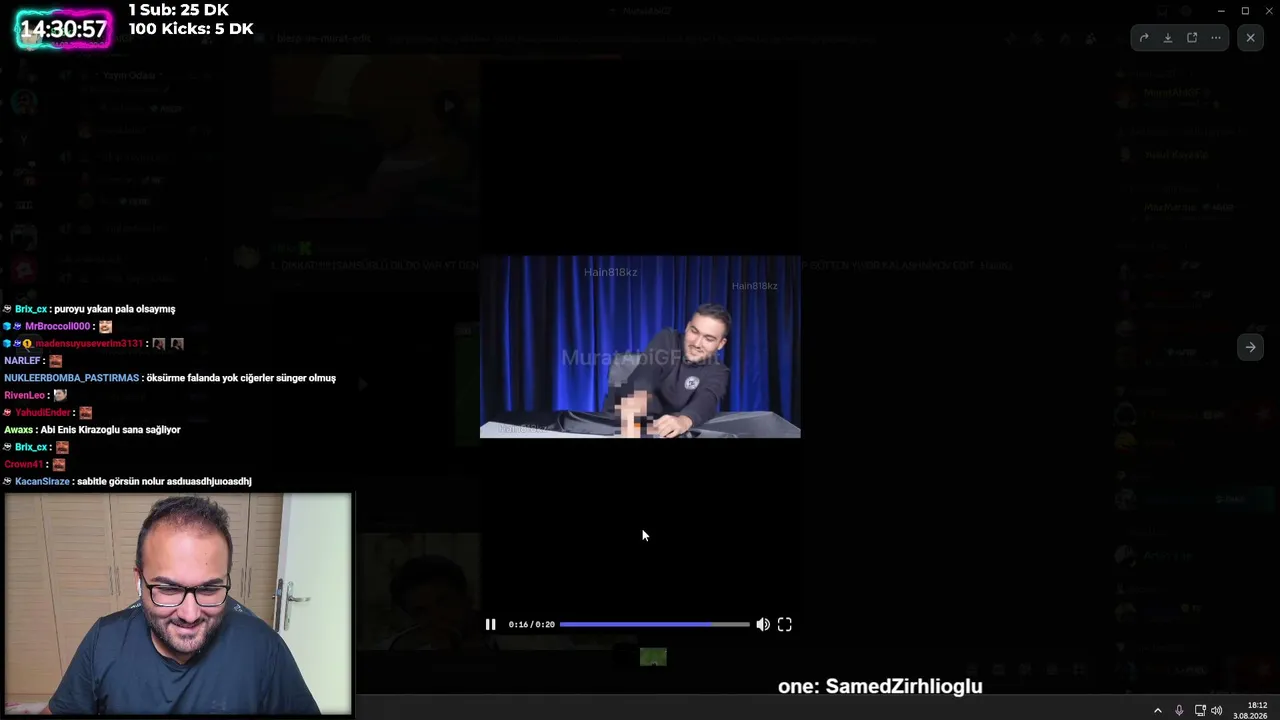
Task: Show hidden system tray icons
Action: tap(1158, 711)
